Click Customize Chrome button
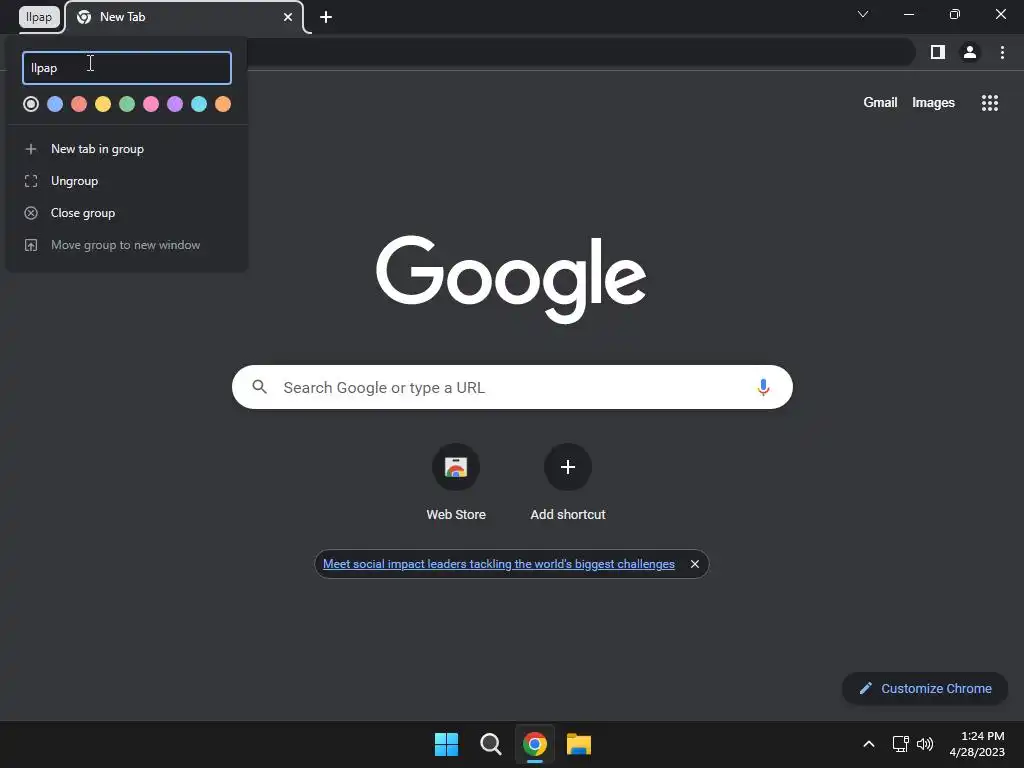The image size is (1024, 768). (925, 688)
